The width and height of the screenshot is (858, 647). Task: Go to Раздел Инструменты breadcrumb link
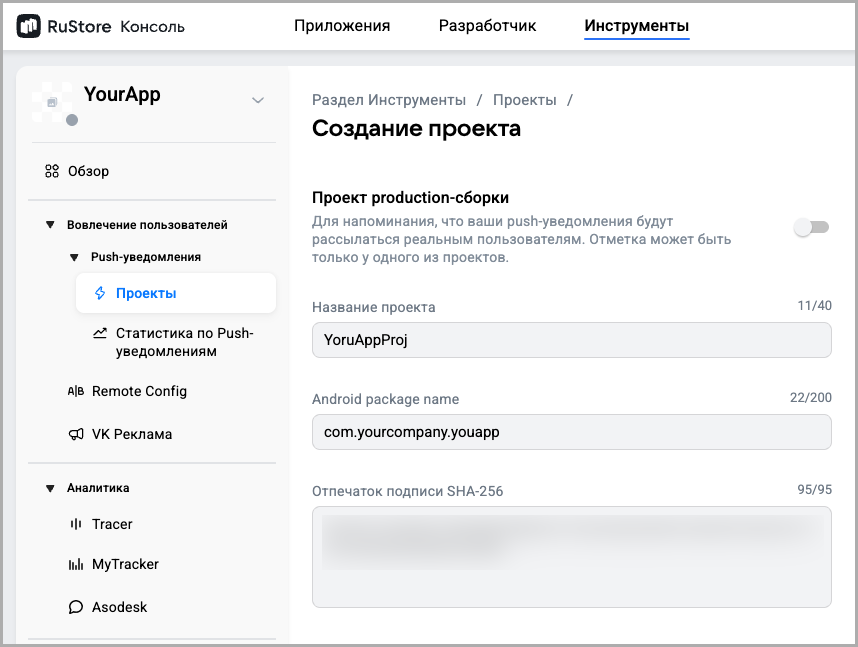tap(389, 100)
